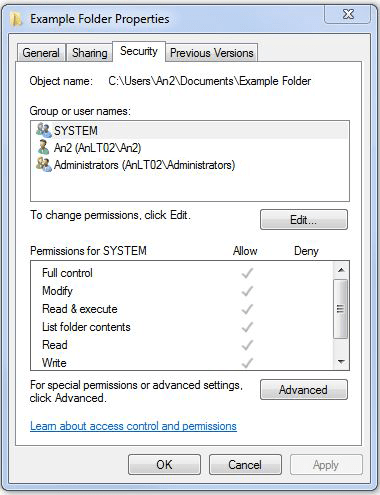380x495 pixels.
Task: Open the Sharing tab
Action: point(89,53)
